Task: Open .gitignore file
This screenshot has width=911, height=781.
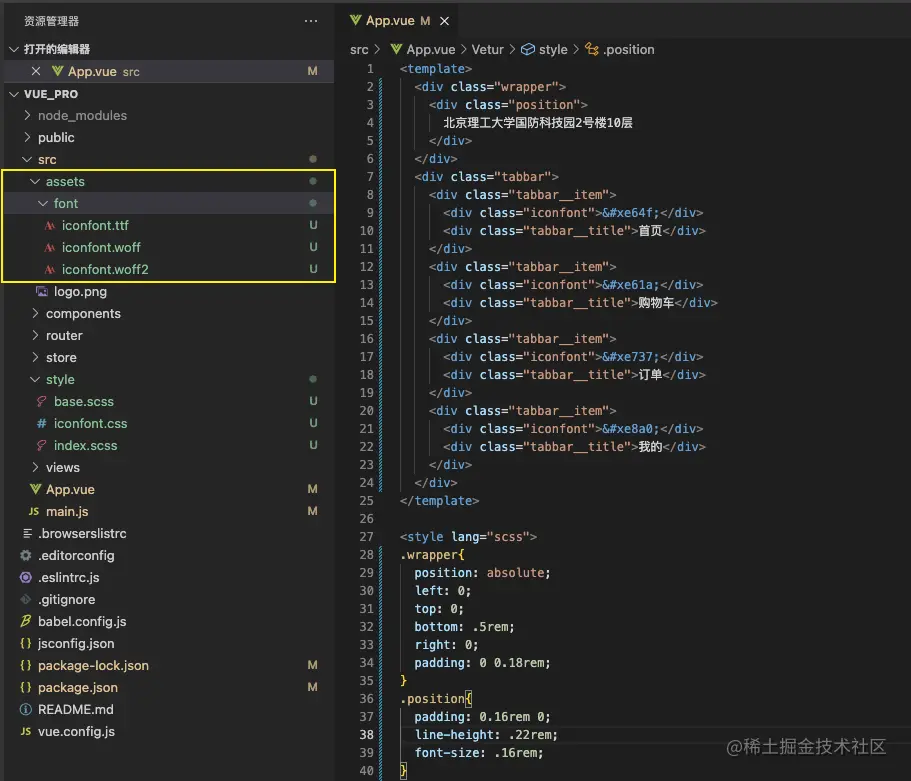Action: coord(66,600)
